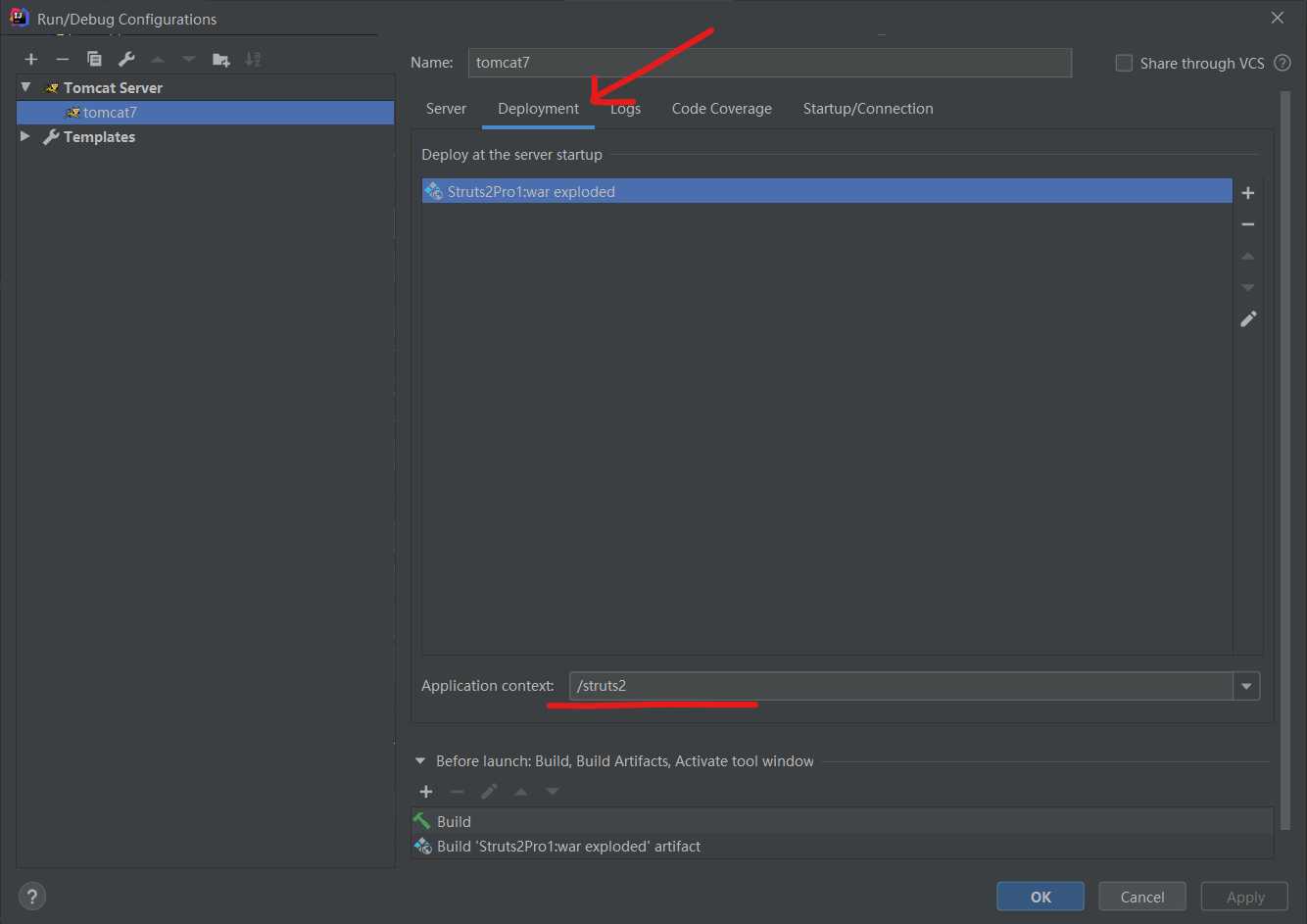Image resolution: width=1307 pixels, height=924 pixels.
Task: Open the Startup/Connection tab
Action: 868,109
